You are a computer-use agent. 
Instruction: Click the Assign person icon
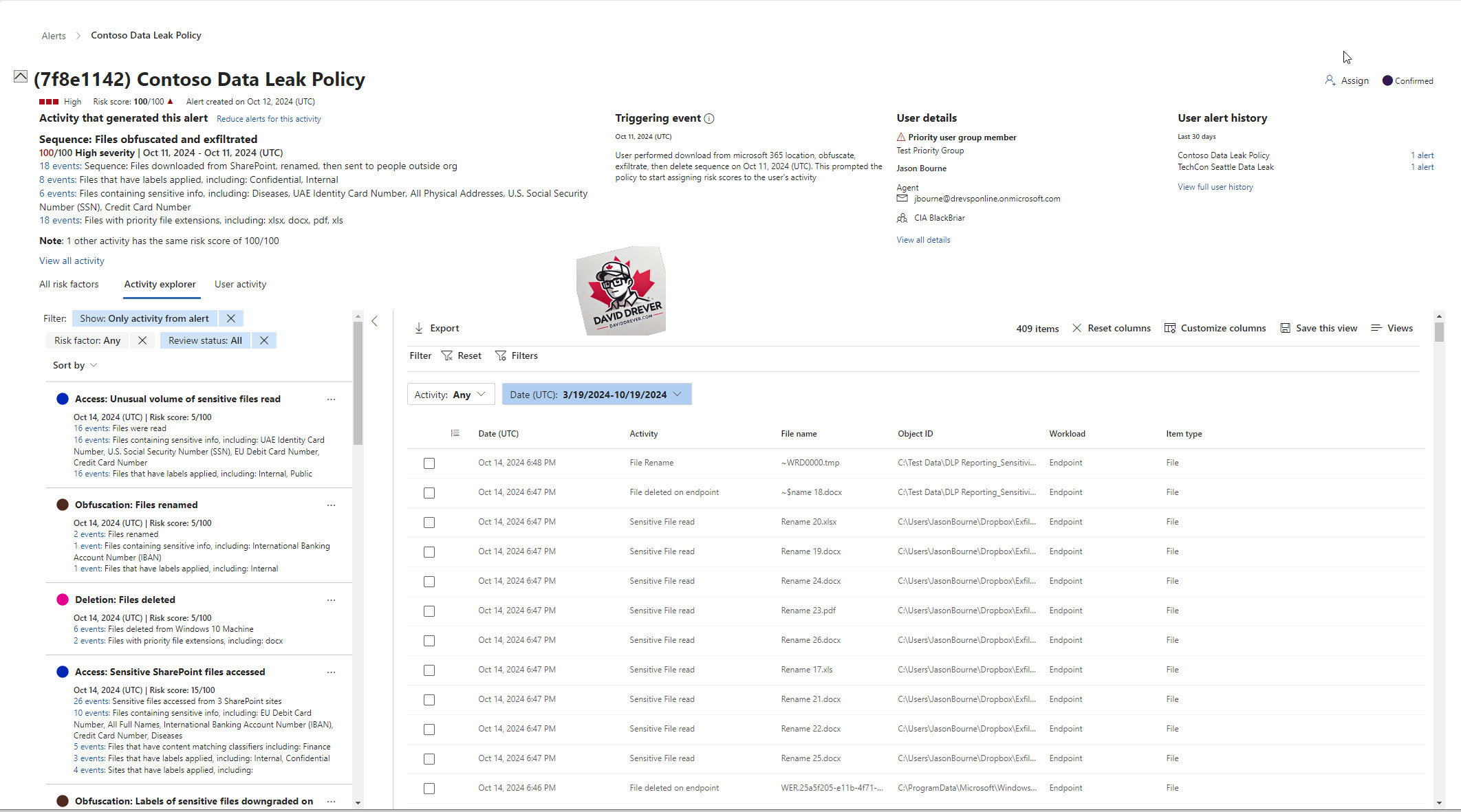1330,80
